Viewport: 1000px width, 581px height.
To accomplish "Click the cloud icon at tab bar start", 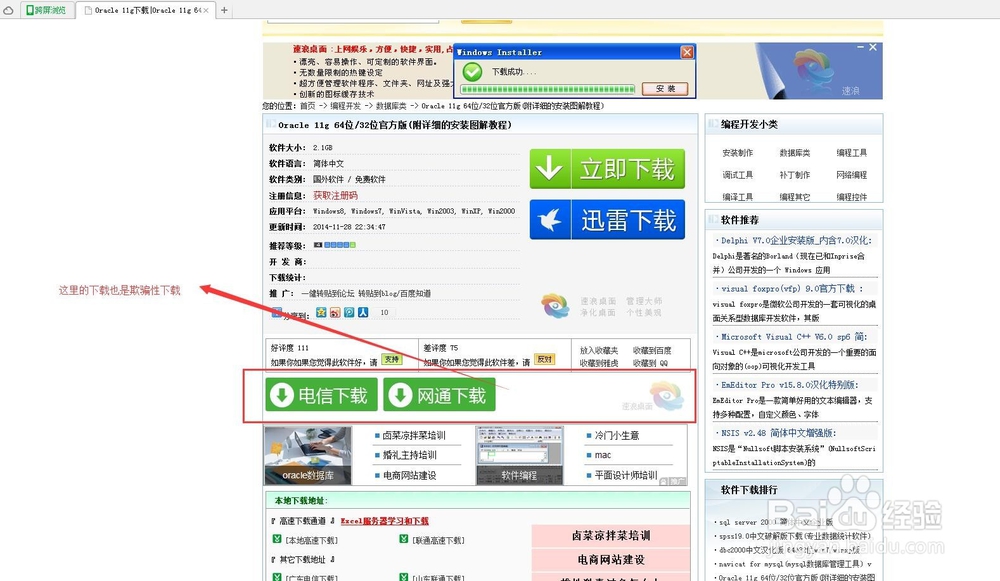I will click(8, 10).
